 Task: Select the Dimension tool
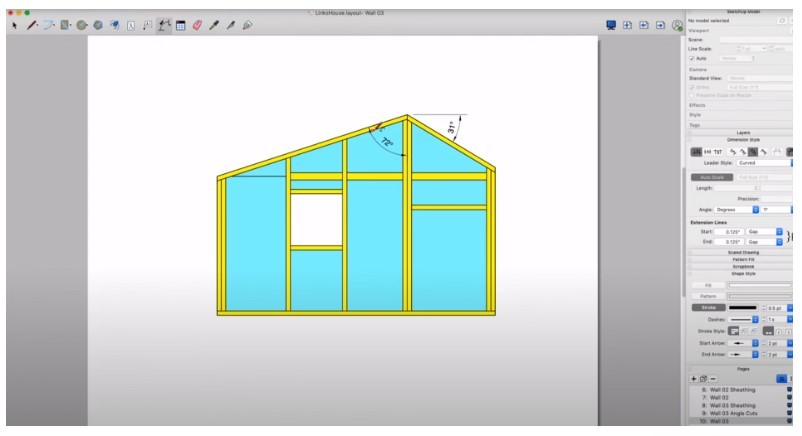click(x=164, y=25)
